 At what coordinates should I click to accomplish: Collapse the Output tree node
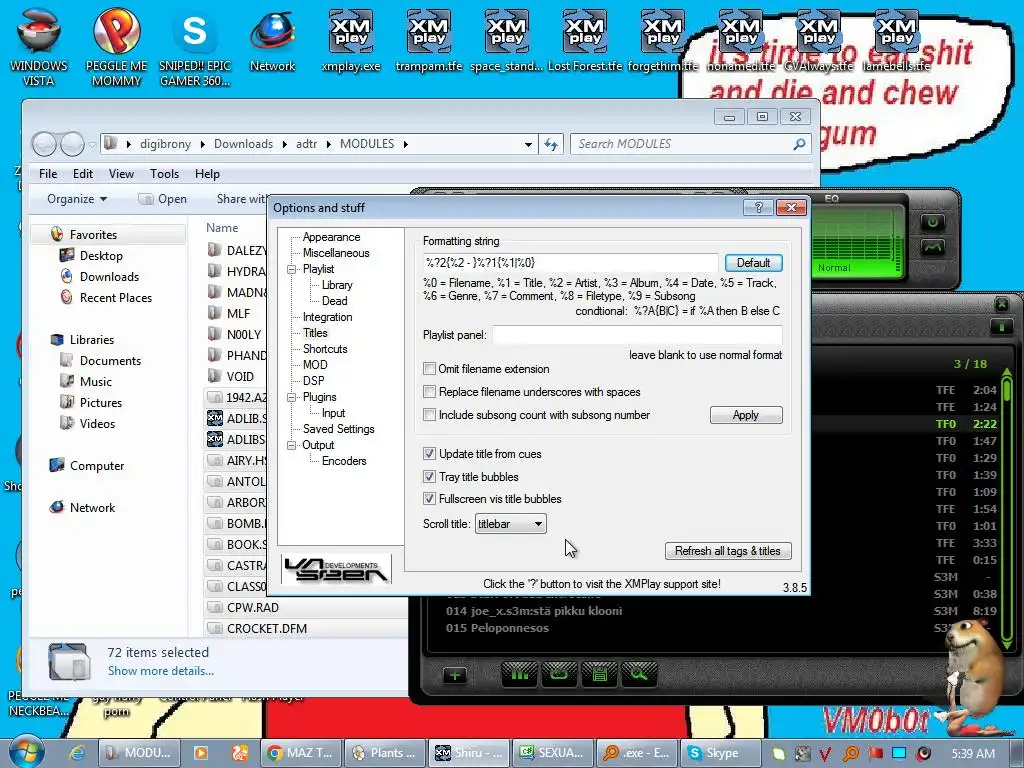pyautogui.click(x=291, y=445)
